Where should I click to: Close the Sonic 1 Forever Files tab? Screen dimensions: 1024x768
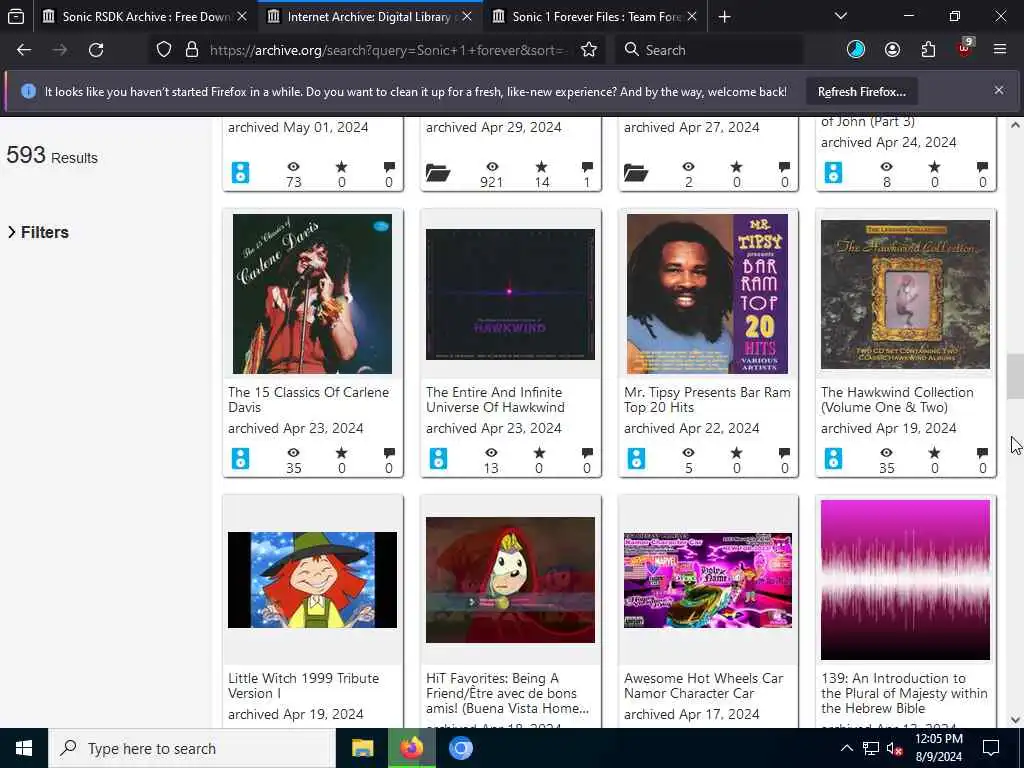692,17
